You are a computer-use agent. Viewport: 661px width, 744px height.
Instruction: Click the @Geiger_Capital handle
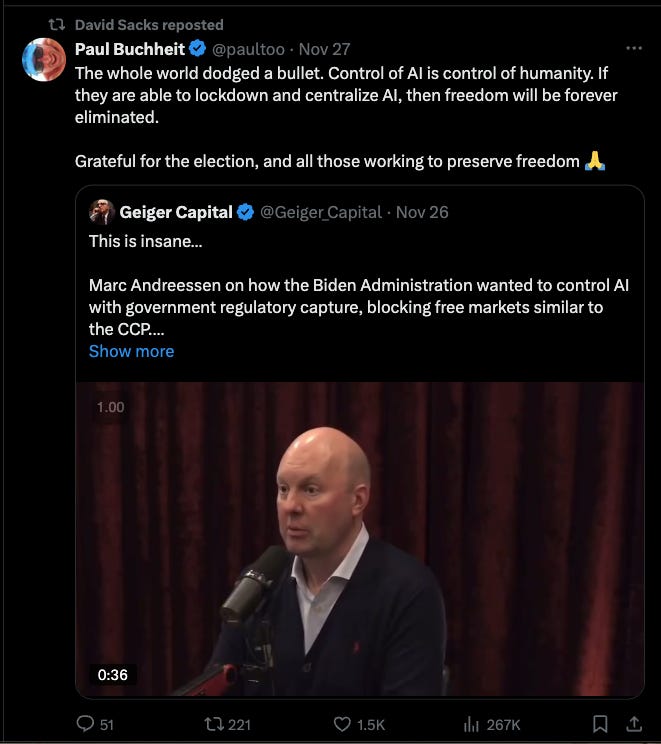tap(321, 212)
